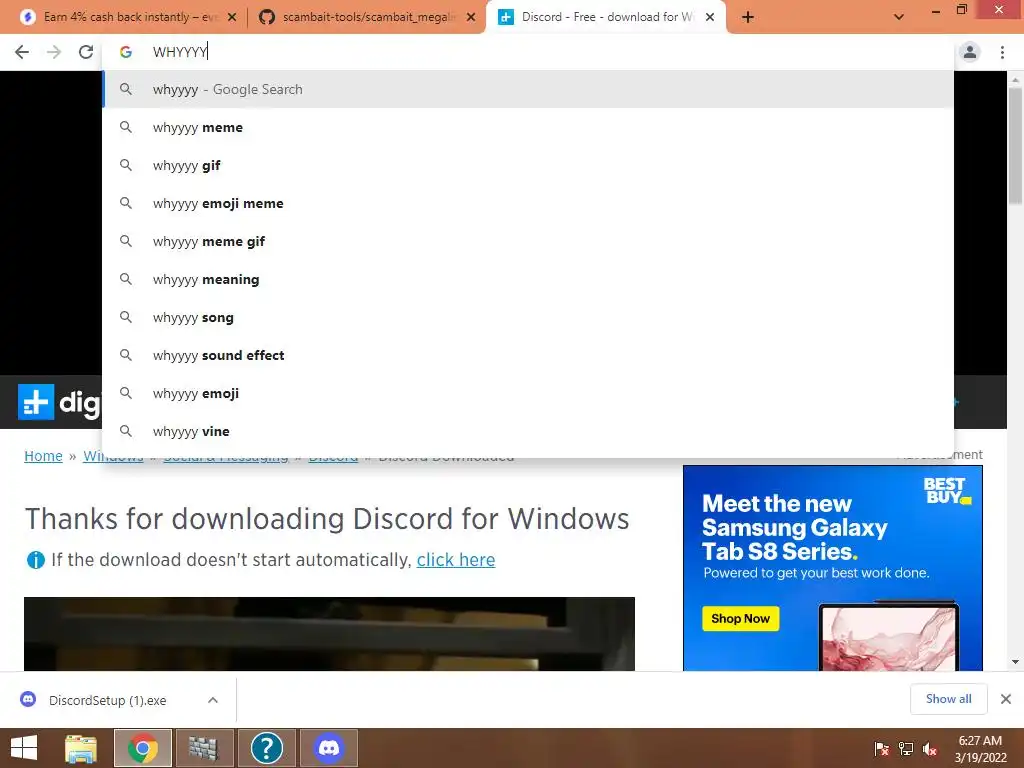Open DiscordSetup (1).exe from downloads bar
Image resolution: width=1024 pixels, height=768 pixels.
click(108, 700)
